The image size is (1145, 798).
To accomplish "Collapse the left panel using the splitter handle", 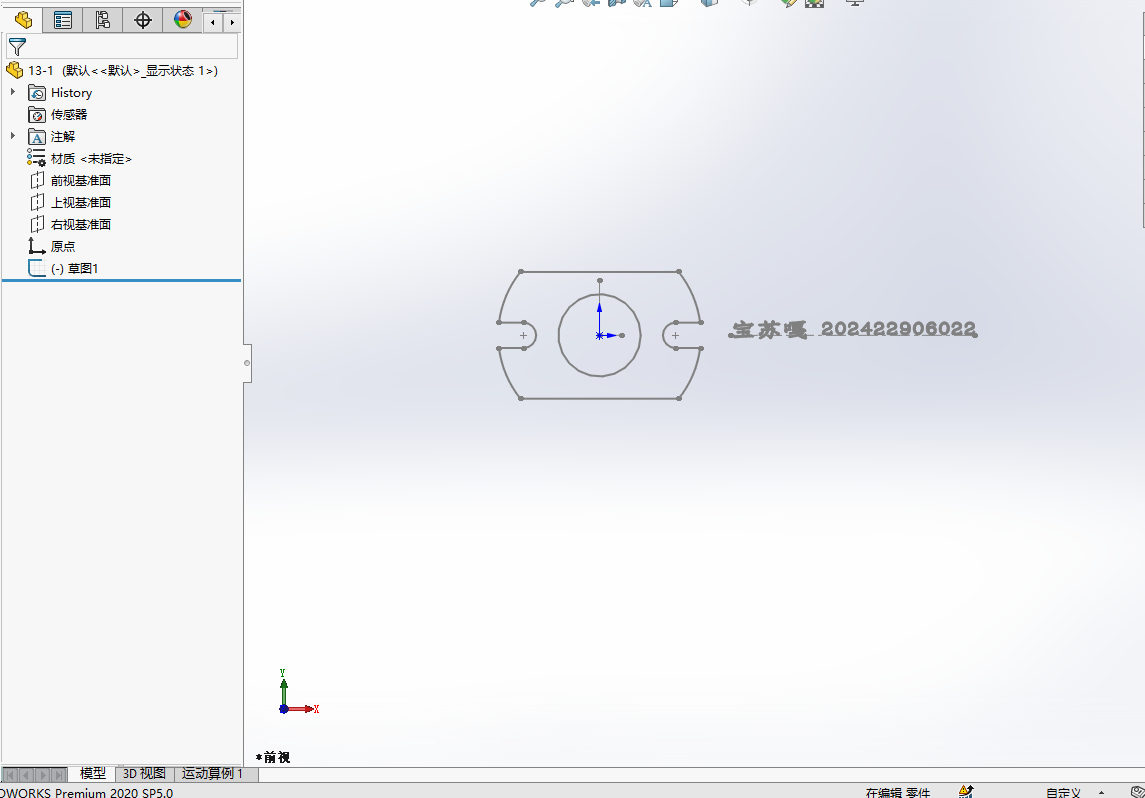I will coord(247,363).
